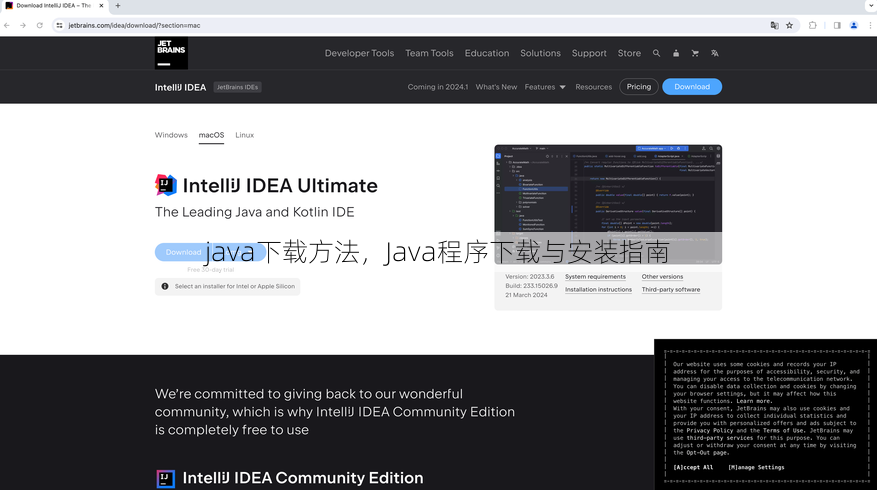Viewport: 877px width, 490px height.
Task: Open the Opt-Out page link in cookie notice
Action: click(x=708, y=453)
